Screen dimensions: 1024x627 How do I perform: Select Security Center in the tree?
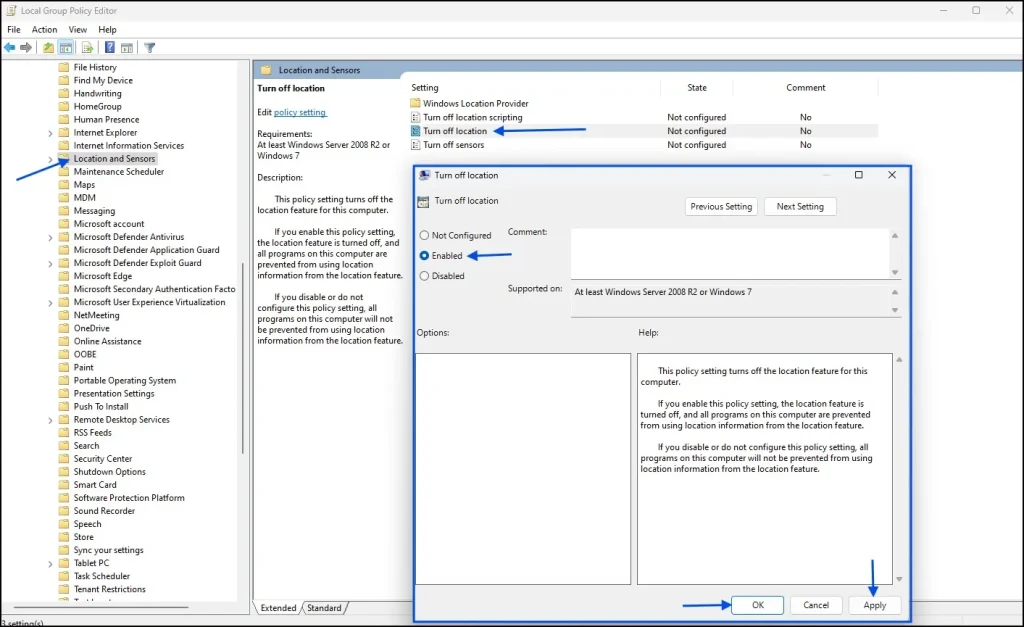[103, 458]
